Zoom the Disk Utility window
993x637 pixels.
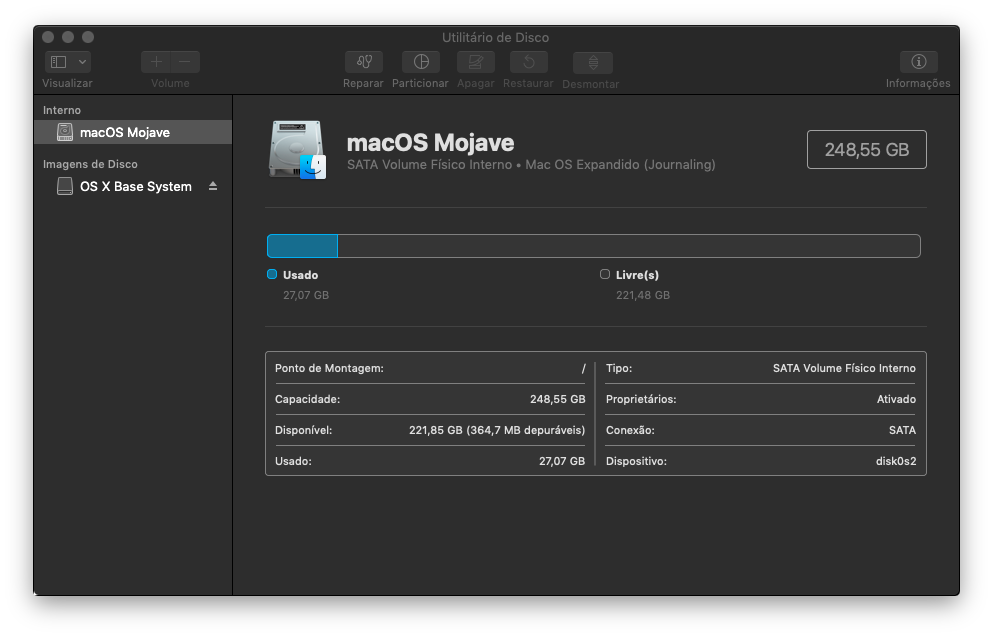[x=88, y=37]
